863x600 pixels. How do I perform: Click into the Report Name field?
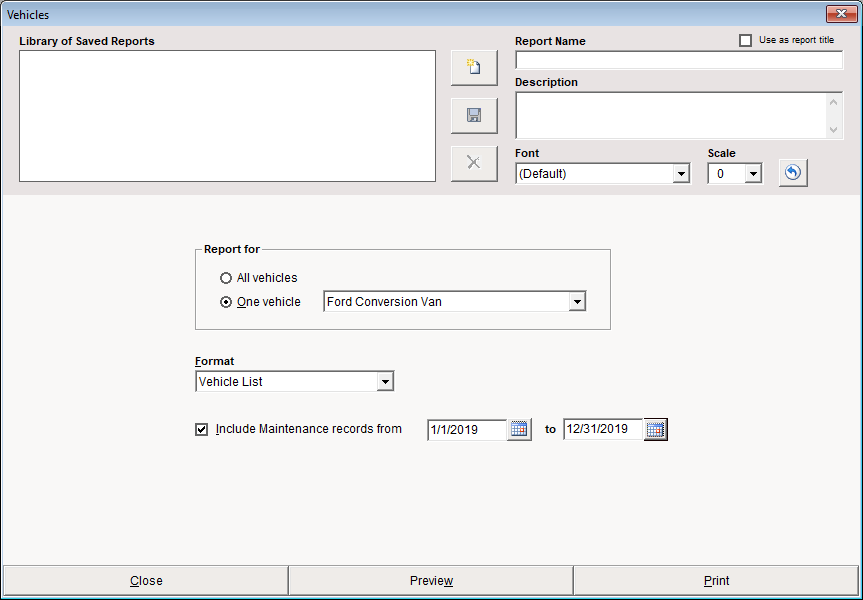678,60
